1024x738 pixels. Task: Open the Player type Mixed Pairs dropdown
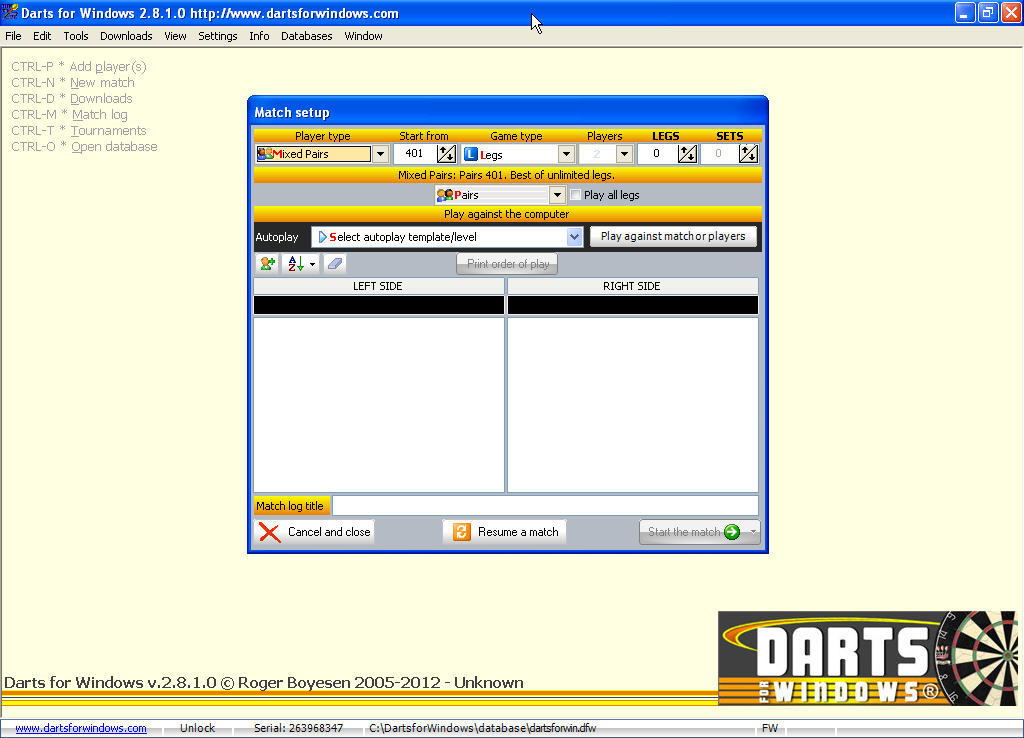pyautogui.click(x=380, y=154)
